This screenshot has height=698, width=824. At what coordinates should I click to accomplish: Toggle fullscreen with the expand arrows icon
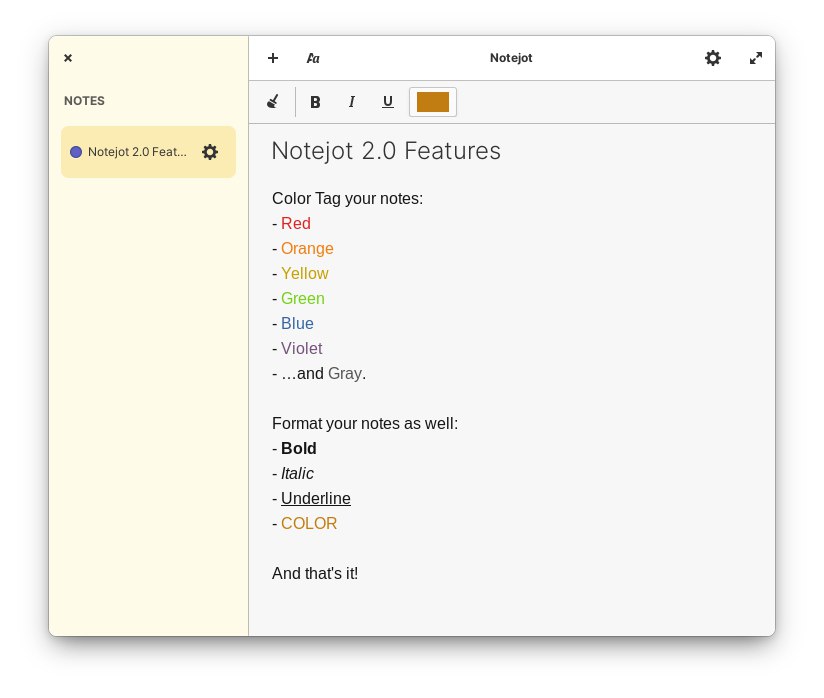pos(756,58)
